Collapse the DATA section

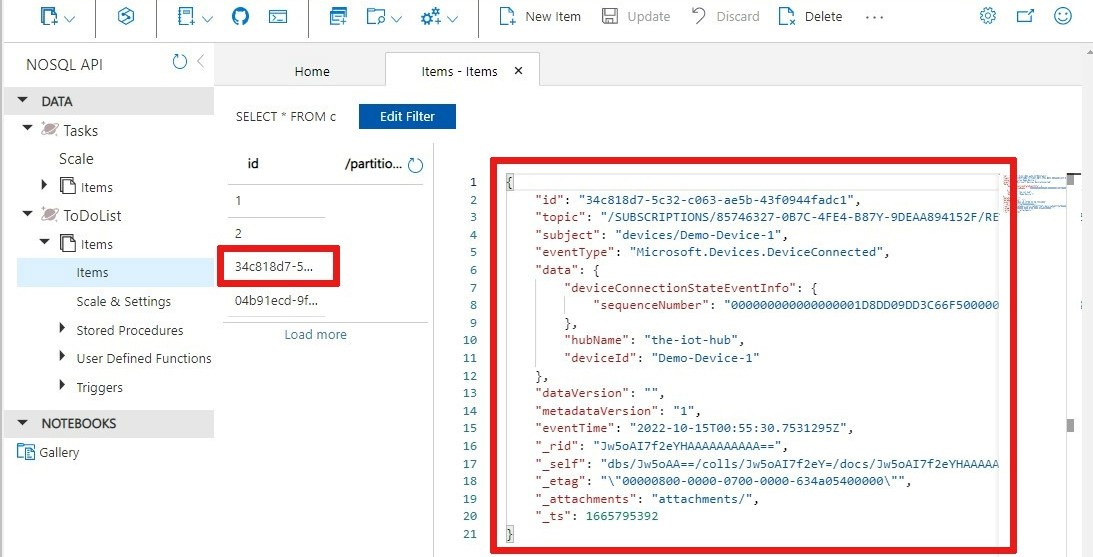23,101
